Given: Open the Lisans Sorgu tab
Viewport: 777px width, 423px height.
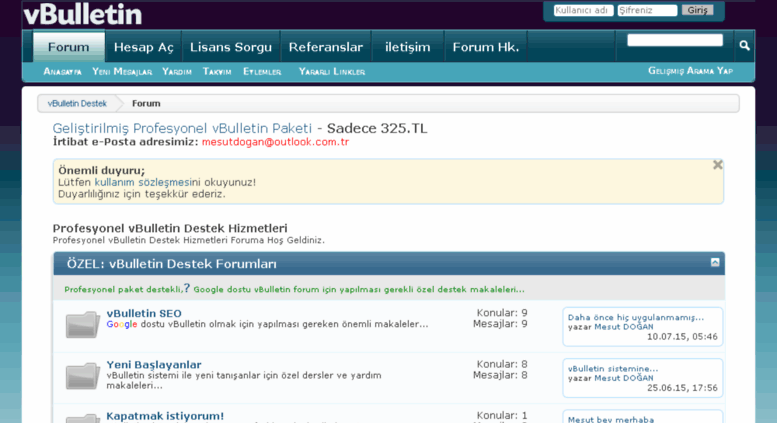Looking at the screenshot, I should click(x=231, y=47).
